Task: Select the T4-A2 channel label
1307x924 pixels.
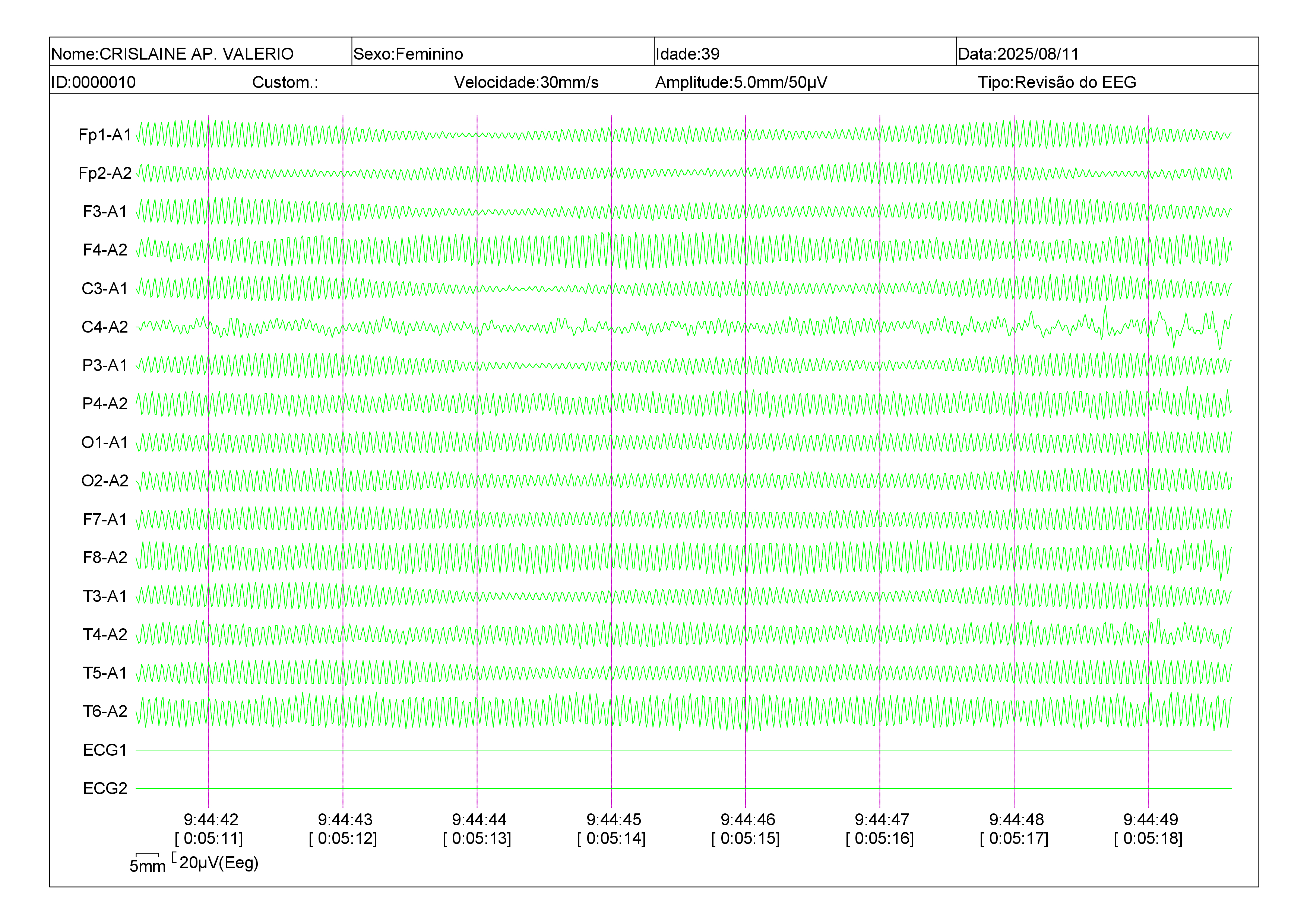Action: click(105, 634)
